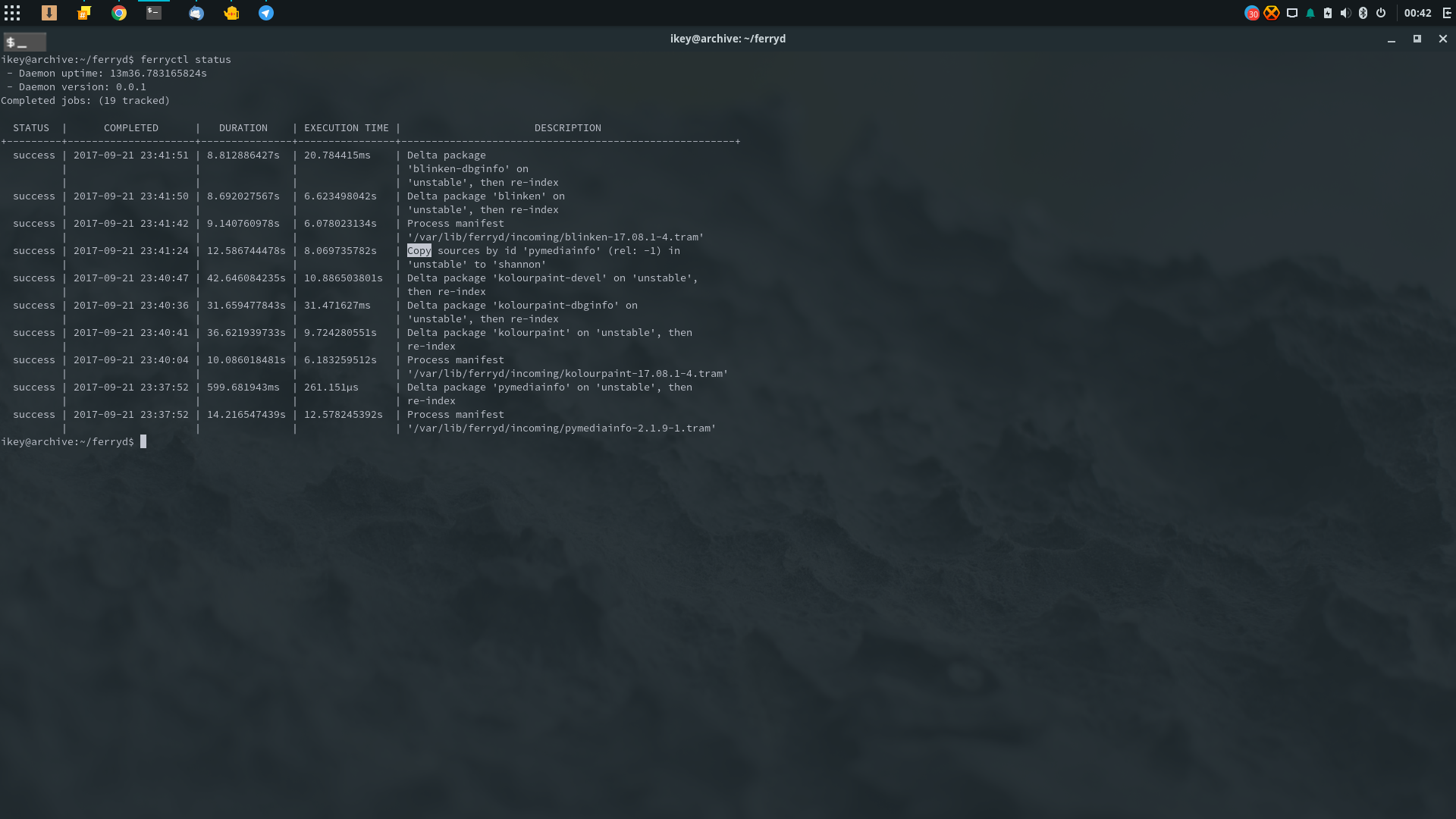Click 'success' status in 23:41:42 row

tap(34, 224)
